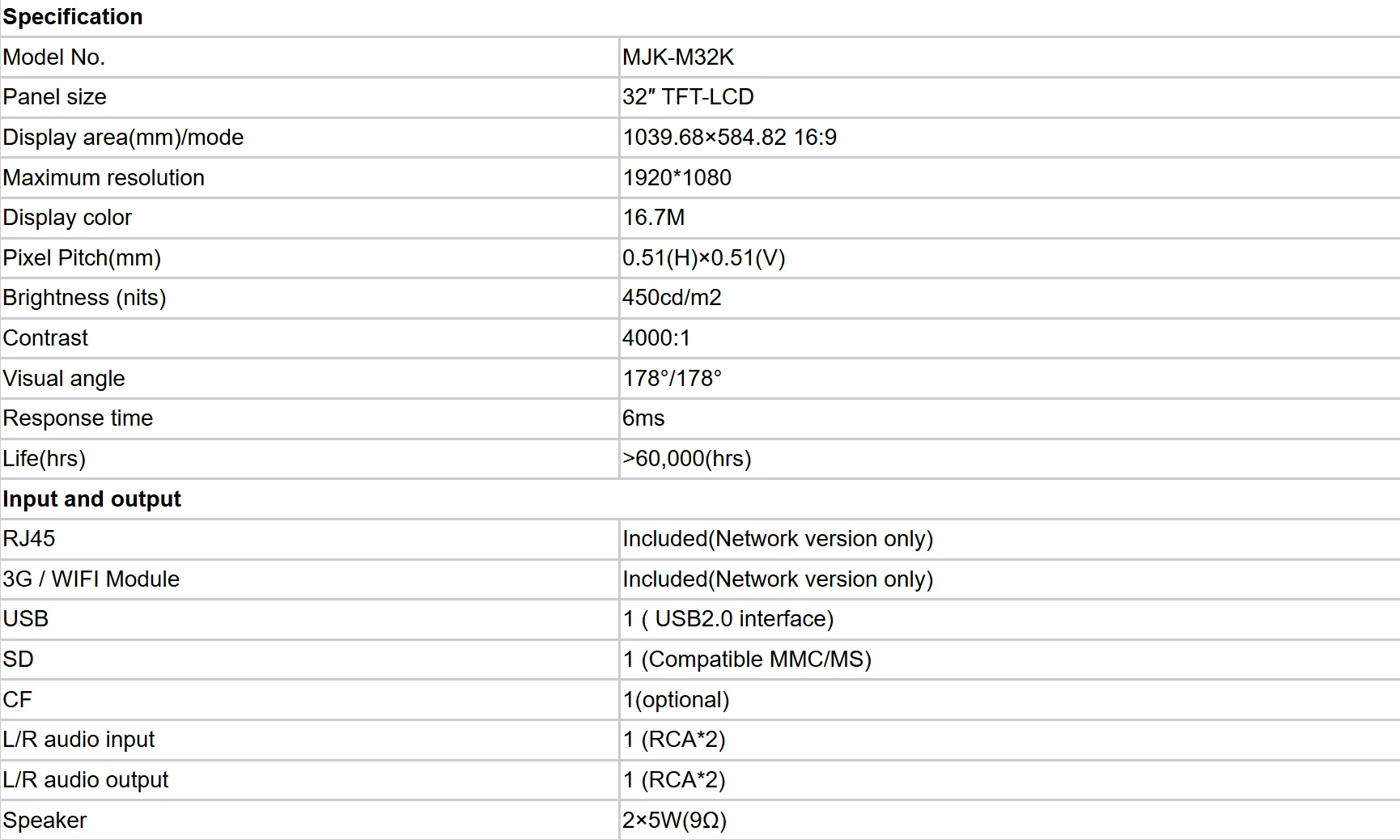Viewport: 1400px width, 840px height.
Task: Click the Display color 16.7M value
Action: [x=654, y=218]
